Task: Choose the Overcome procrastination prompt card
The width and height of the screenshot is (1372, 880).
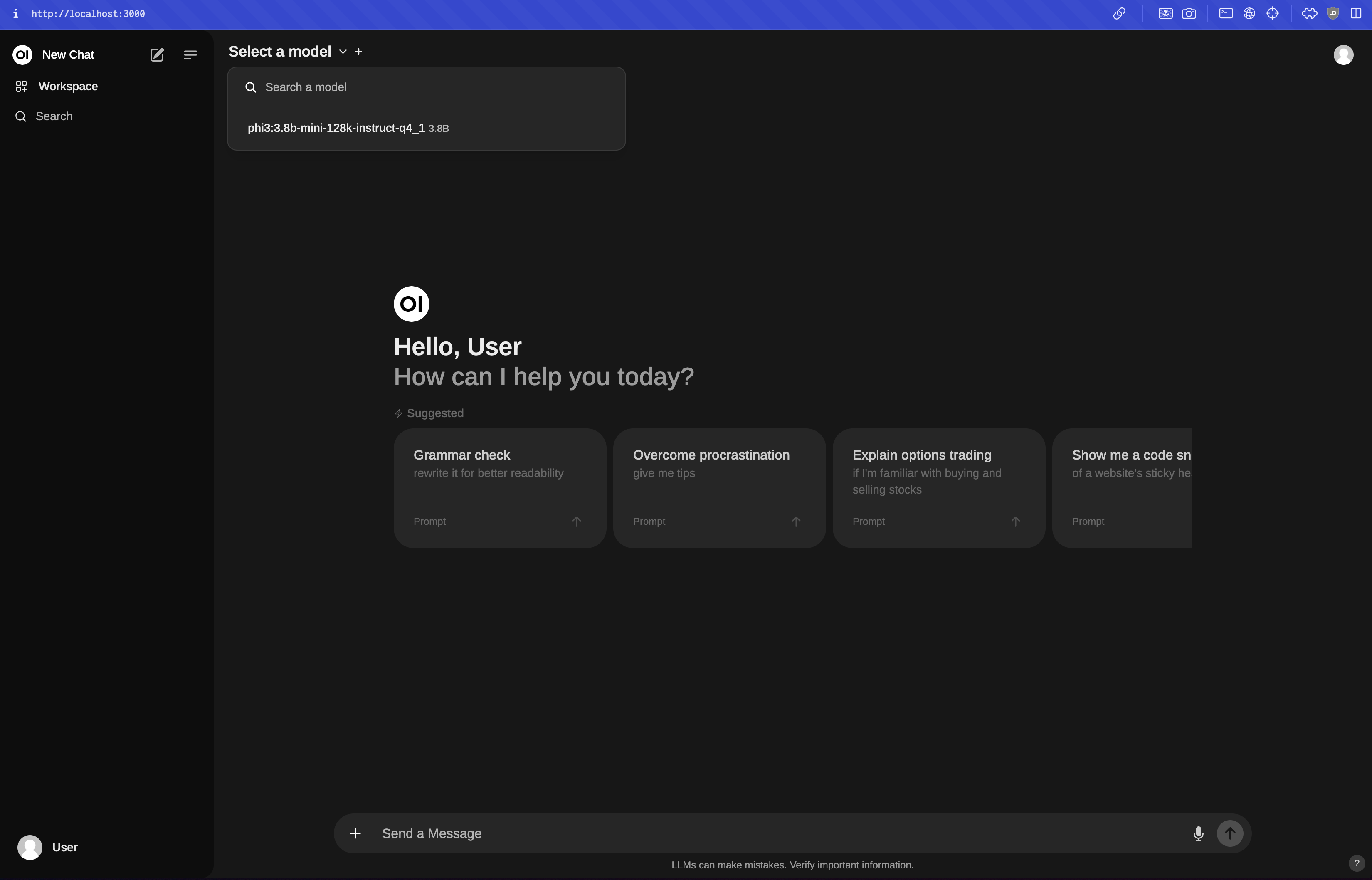Action: click(x=718, y=488)
